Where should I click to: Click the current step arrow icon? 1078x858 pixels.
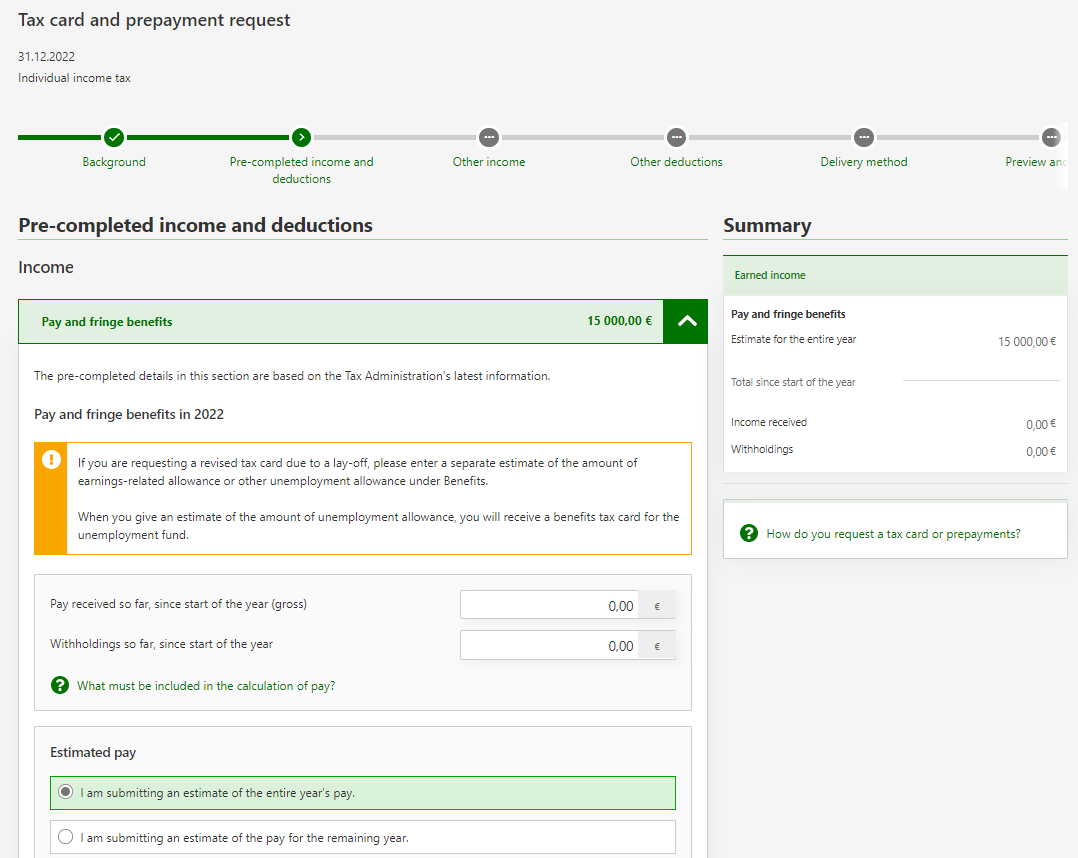click(x=301, y=137)
